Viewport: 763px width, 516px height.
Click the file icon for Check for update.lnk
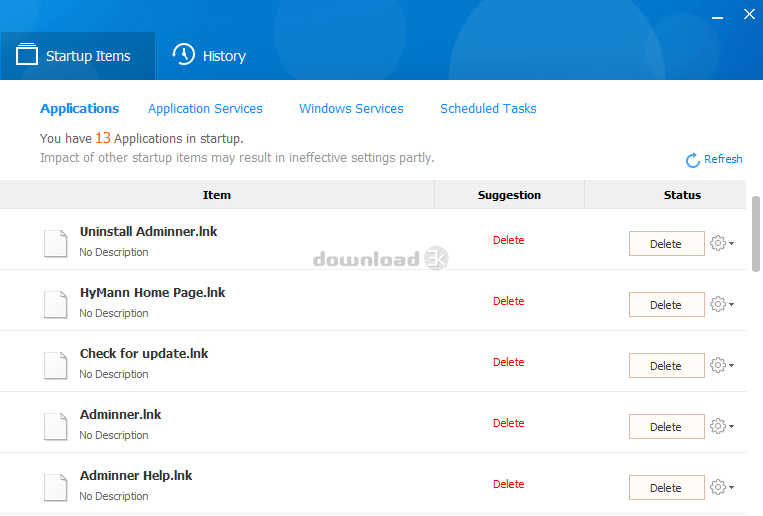point(55,365)
